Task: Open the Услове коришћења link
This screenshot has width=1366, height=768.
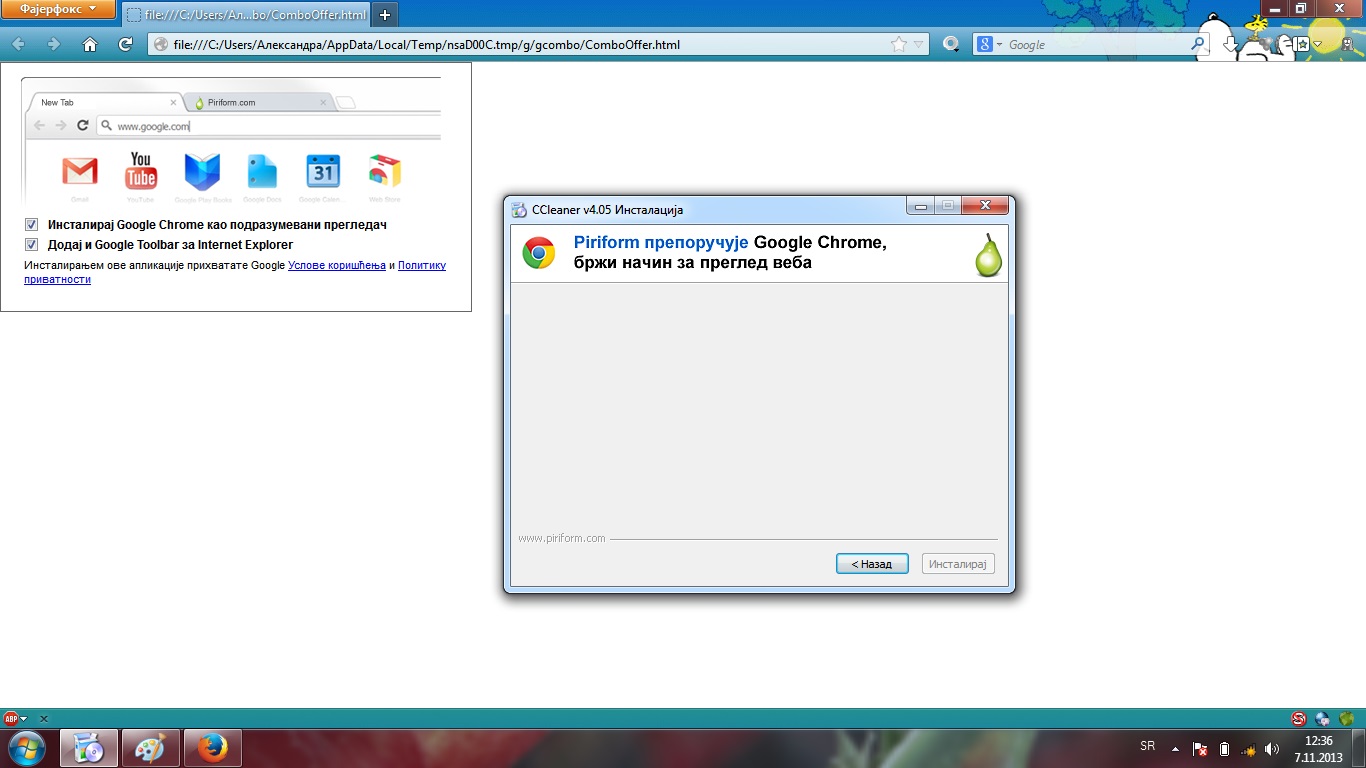Action: (337, 265)
